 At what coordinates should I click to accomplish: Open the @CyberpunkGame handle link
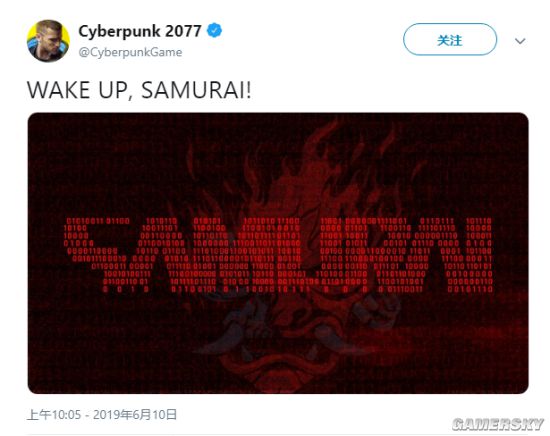point(130,52)
